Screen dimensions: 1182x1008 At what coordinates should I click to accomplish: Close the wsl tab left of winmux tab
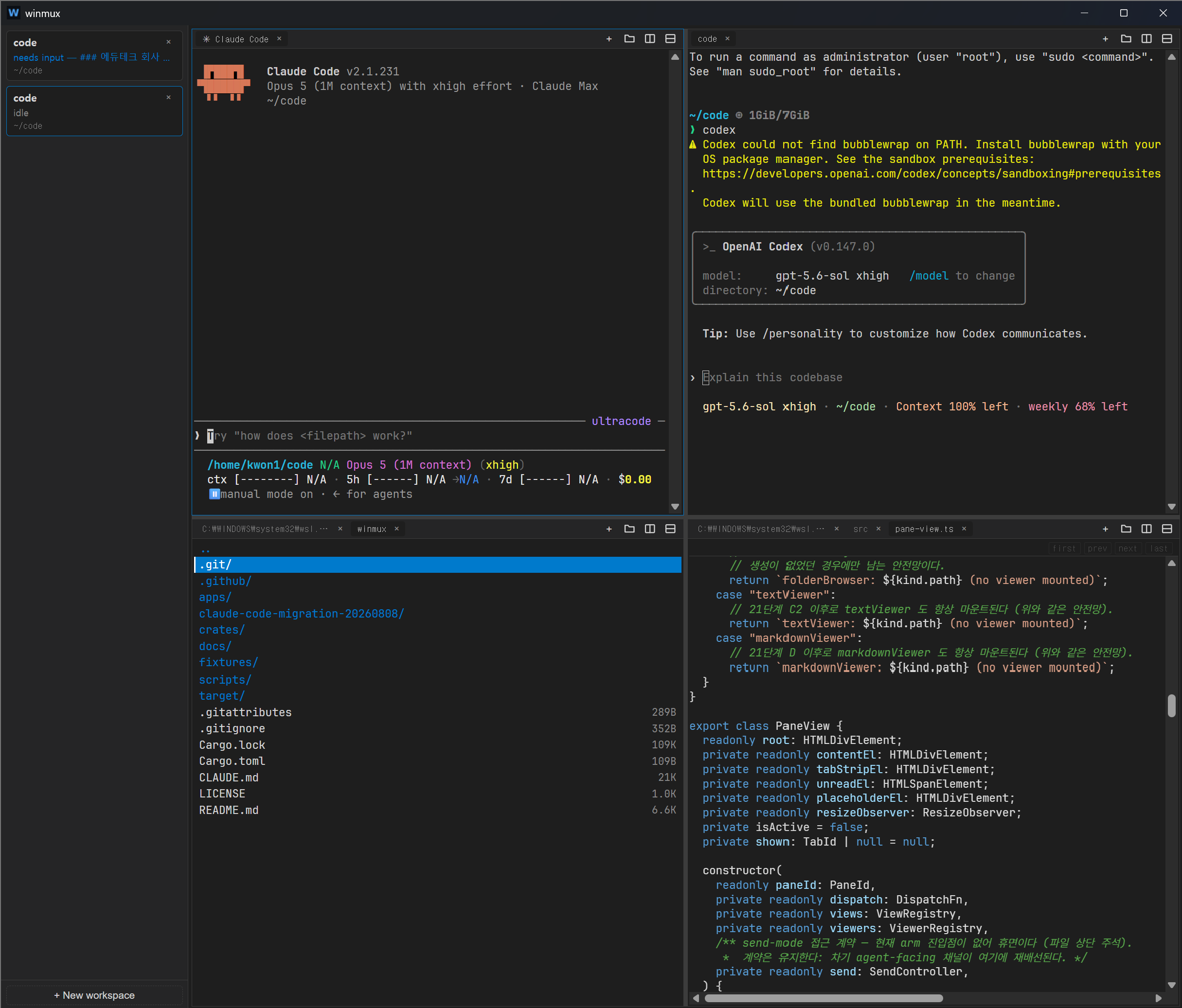pyautogui.click(x=340, y=529)
